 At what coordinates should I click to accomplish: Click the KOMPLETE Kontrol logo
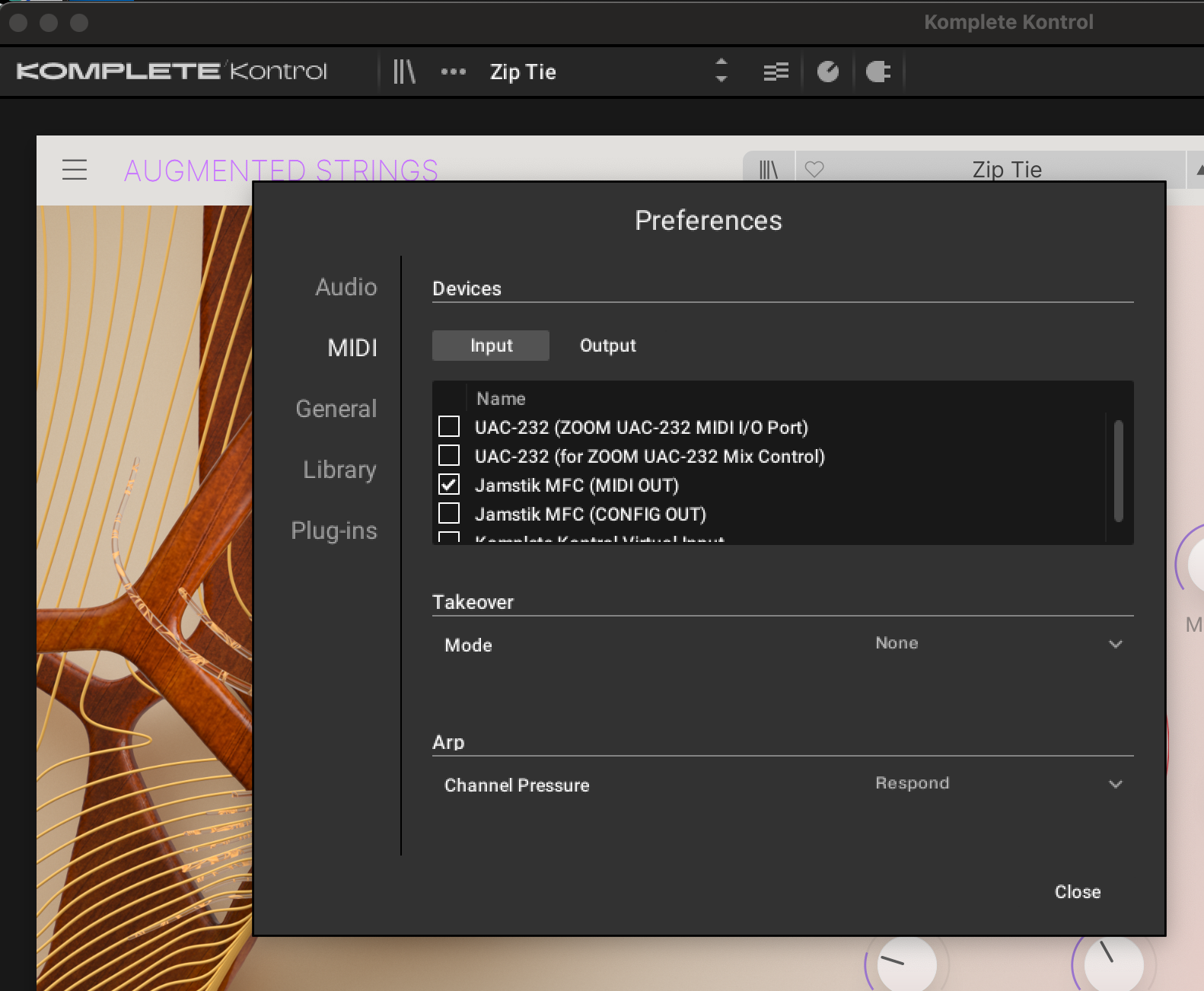point(172,71)
